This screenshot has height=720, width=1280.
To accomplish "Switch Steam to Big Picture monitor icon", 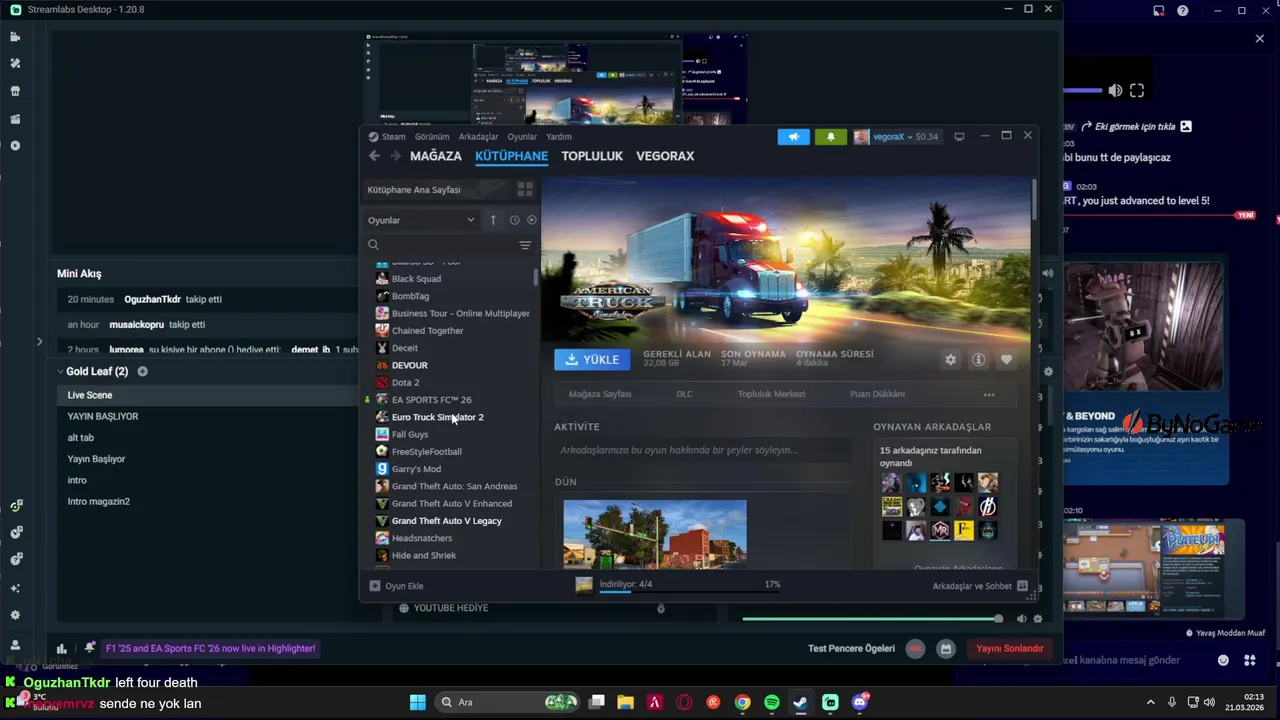I will click(959, 137).
